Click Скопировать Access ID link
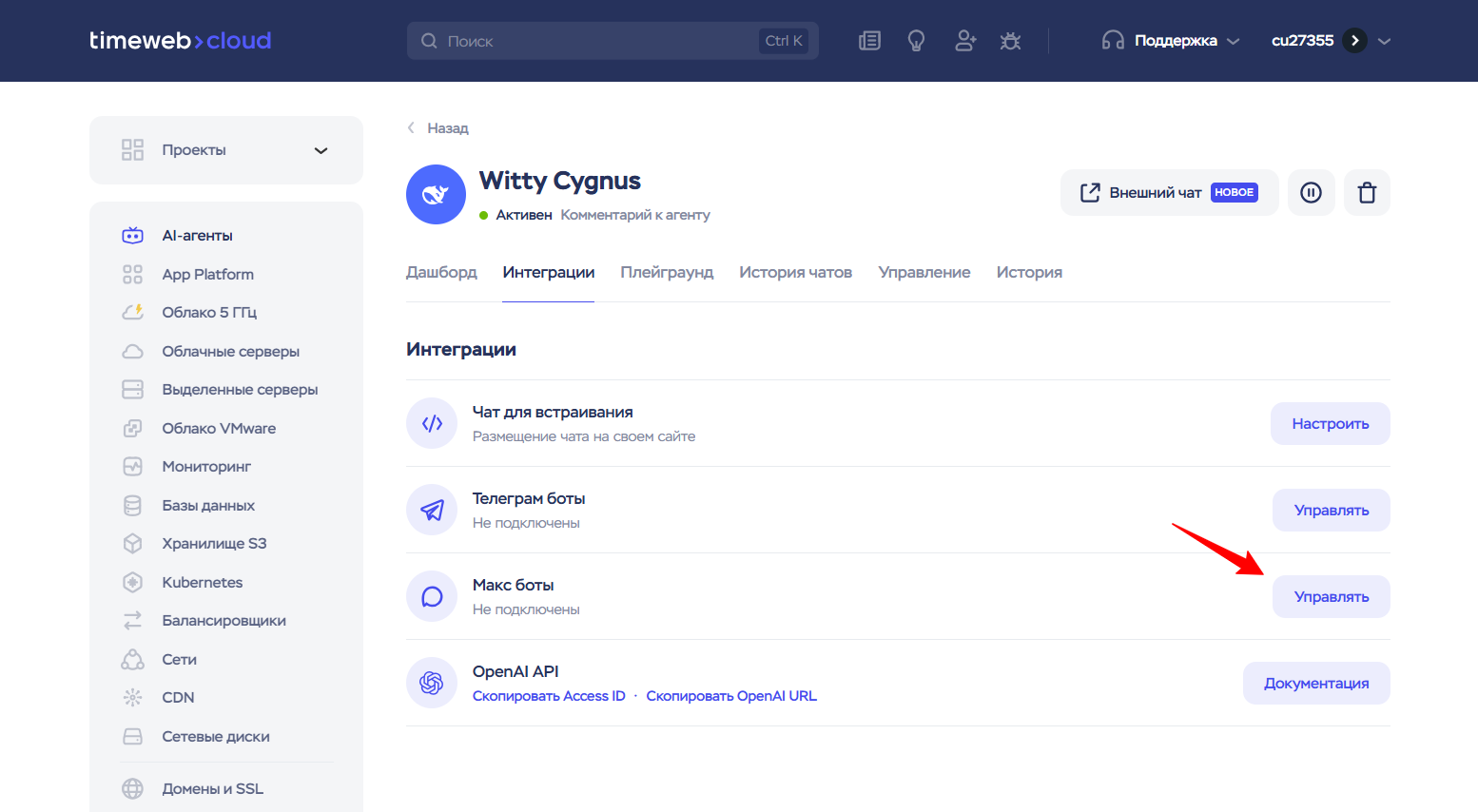The image size is (1478, 812). coord(549,696)
